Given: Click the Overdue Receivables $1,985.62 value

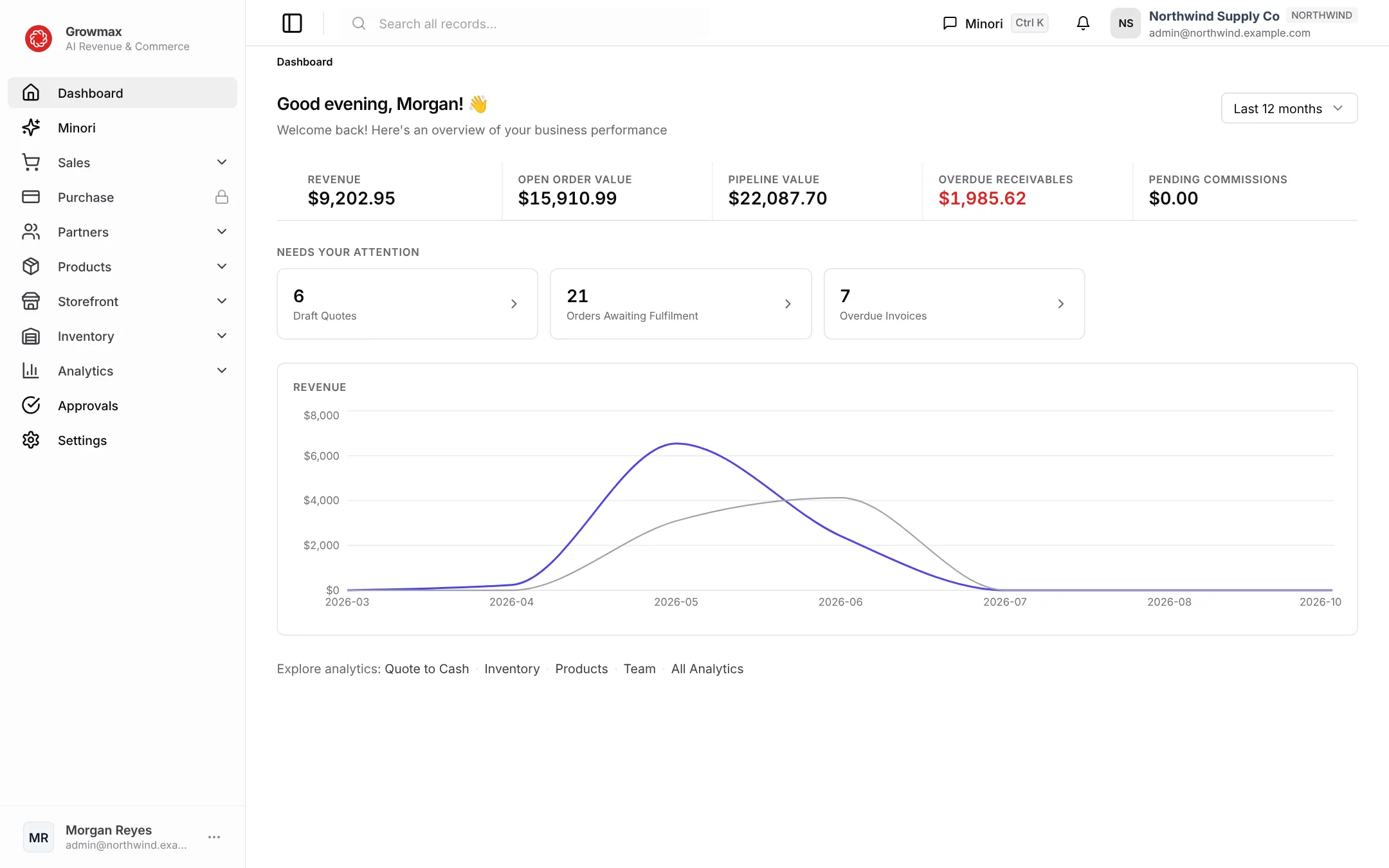Looking at the screenshot, I should pyautogui.click(x=982, y=198).
